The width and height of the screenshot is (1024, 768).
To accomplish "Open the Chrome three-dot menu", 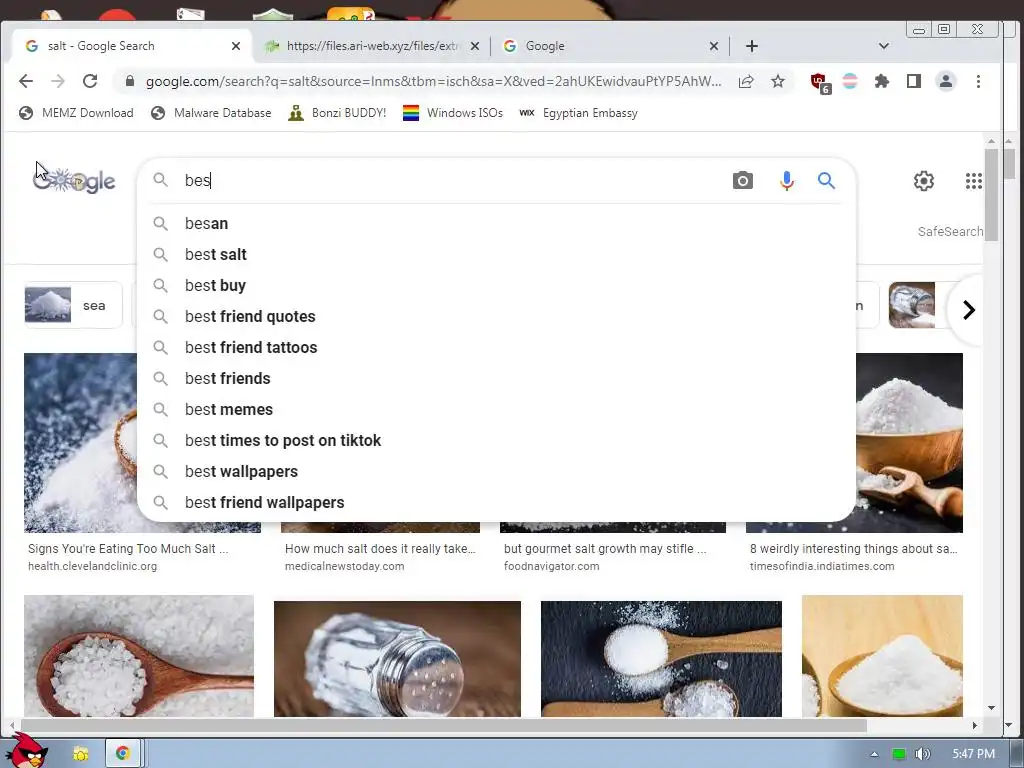I will 978,81.
